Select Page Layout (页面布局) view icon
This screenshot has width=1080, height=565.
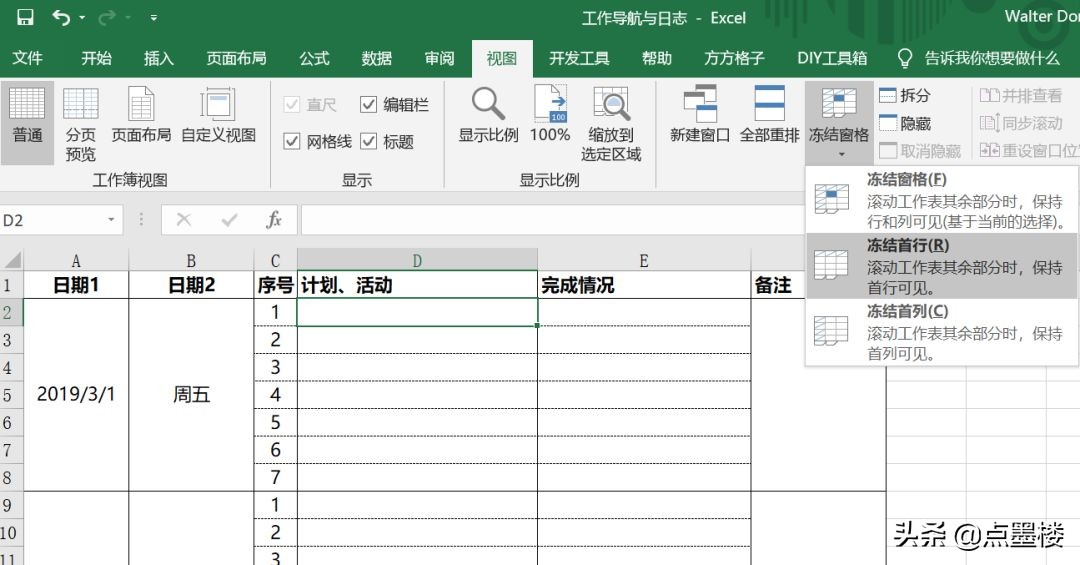pyautogui.click(x=141, y=116)
